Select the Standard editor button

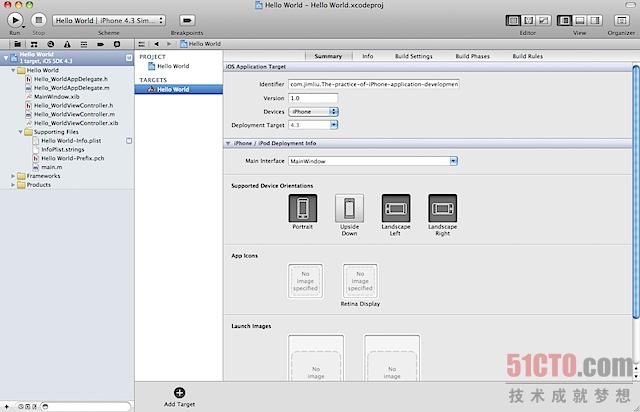[513, 20]
